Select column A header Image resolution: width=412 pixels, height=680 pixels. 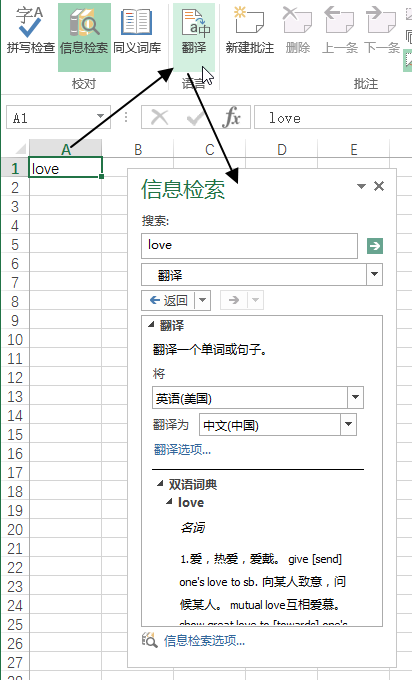tap(65, 149)
